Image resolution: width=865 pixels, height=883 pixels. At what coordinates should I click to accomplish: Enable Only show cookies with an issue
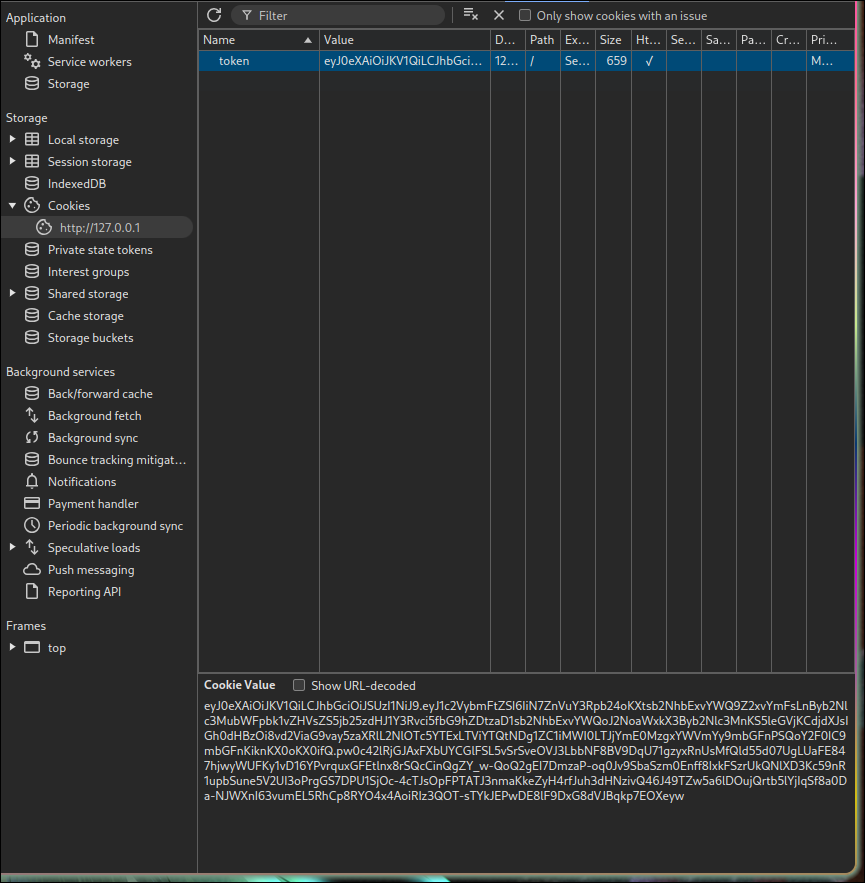(525, 16)
